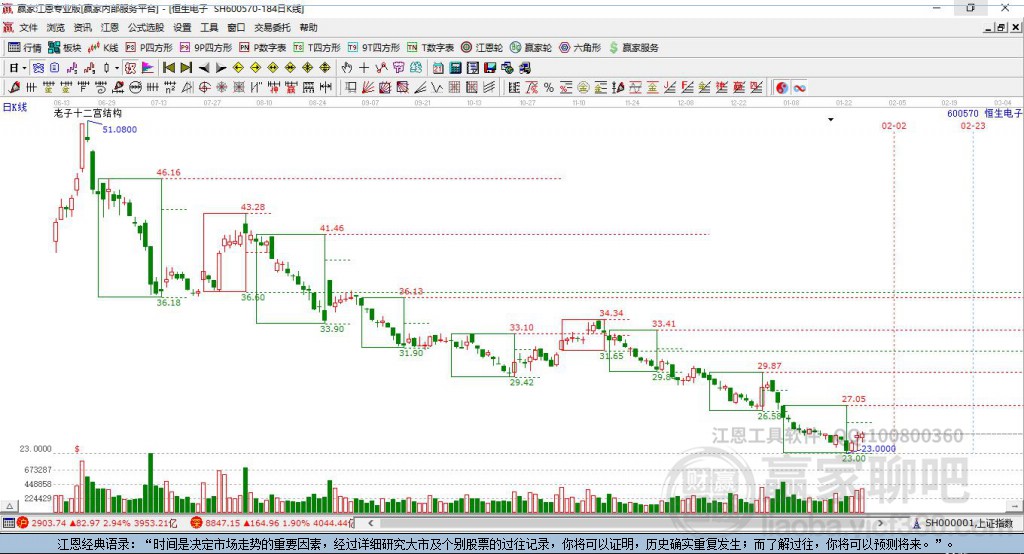This screenshot has height=554, width=1024.
Task: Open the 9P四方形 tool
Action: (x=206, y=48)
